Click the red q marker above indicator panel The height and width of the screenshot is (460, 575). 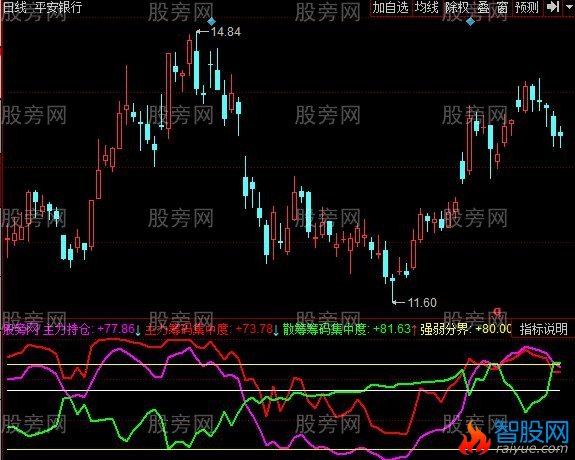pyautogui.click(x=497, y=312)
